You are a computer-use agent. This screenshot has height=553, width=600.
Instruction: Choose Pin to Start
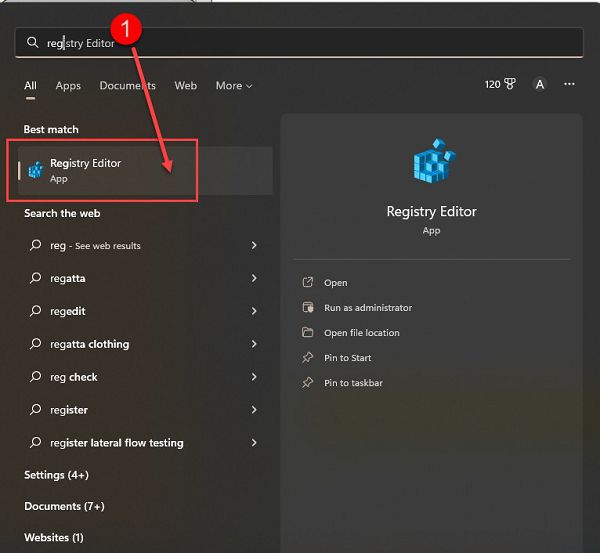click(x=347, y=358)
